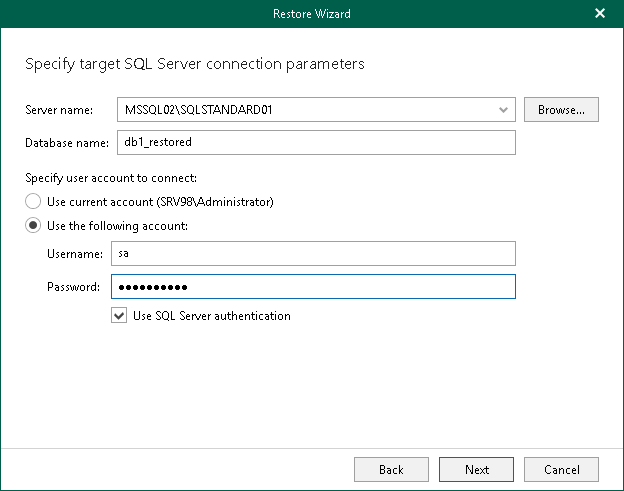This screenshot has height=491, width=624.
Task: Uncheck Use SQL Server authentication checkbox
Action: point(120,316)
